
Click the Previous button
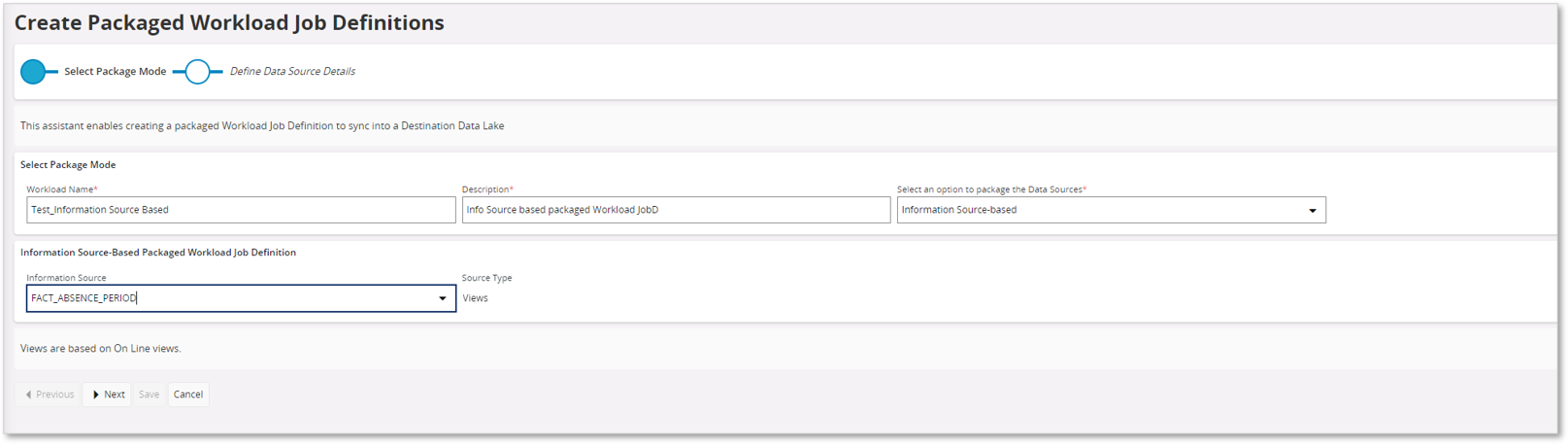(49, 394)
